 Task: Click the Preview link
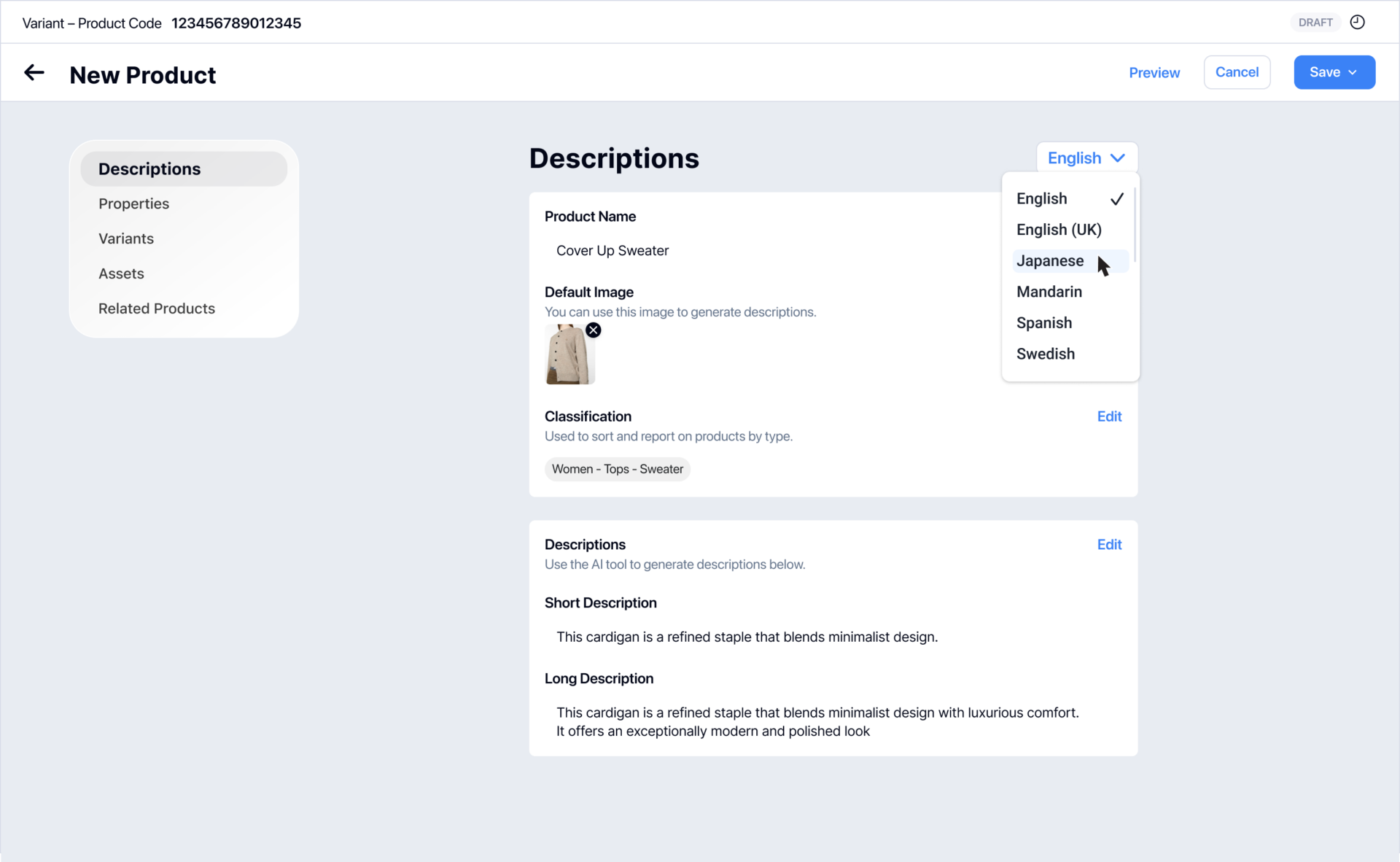1154,73
